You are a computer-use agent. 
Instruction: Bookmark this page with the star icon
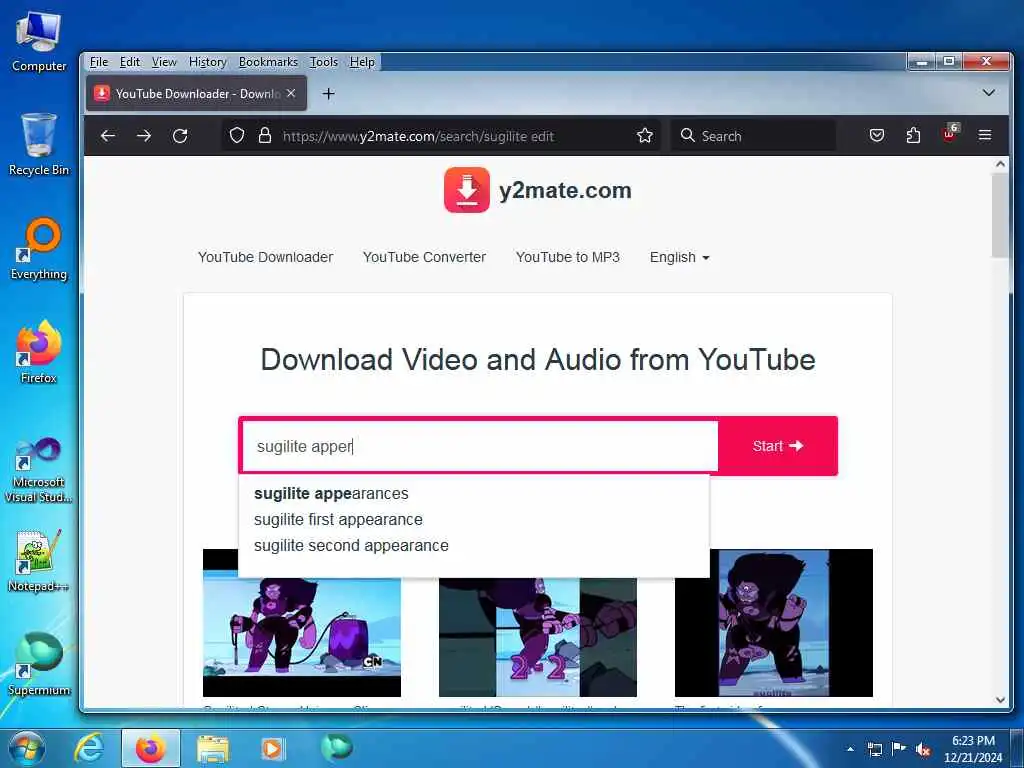645,136
